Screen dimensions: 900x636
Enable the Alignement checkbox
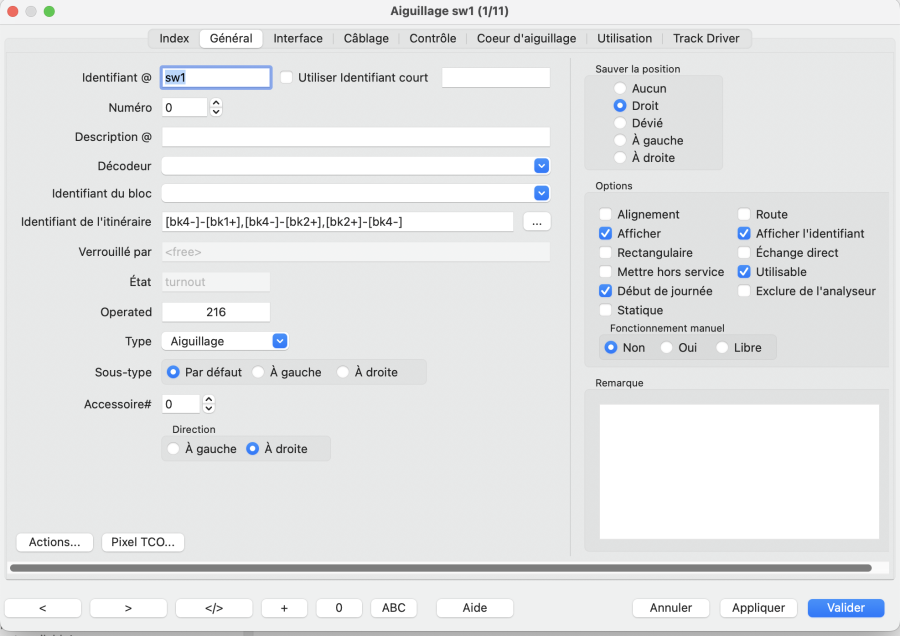click(606, 214)
